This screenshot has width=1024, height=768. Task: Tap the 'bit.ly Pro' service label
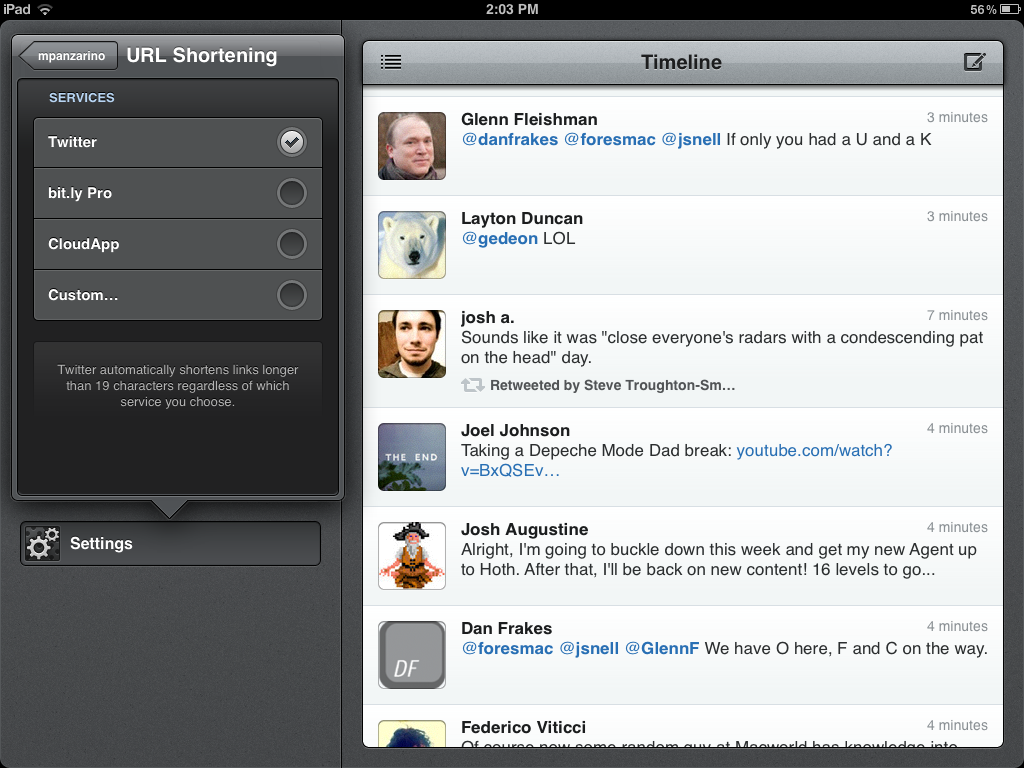click(80, 193)
